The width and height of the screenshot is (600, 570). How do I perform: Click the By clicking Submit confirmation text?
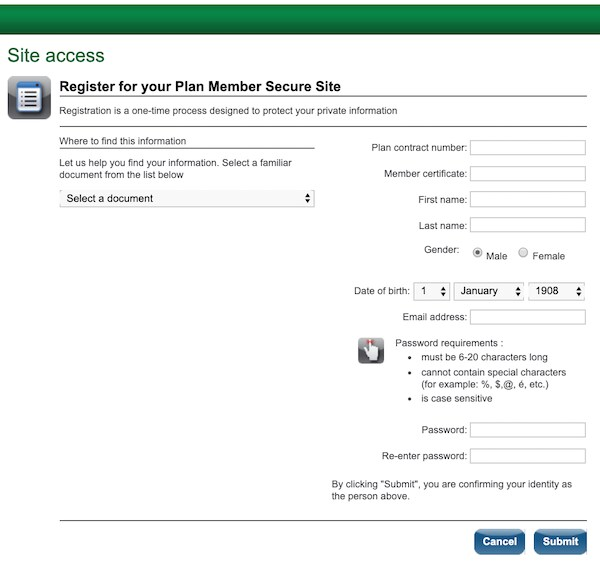(452, 490)
